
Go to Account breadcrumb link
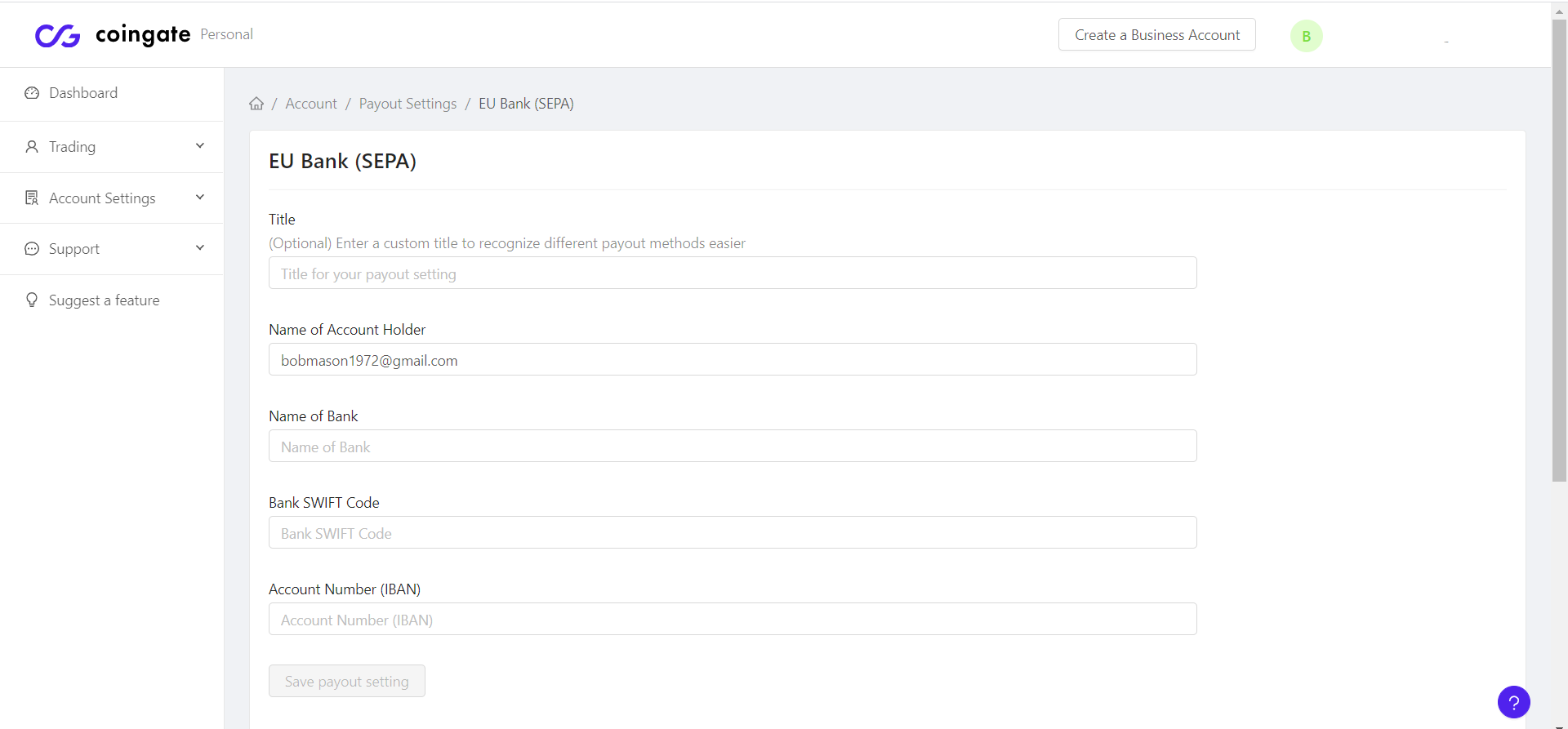click(311, 104)
